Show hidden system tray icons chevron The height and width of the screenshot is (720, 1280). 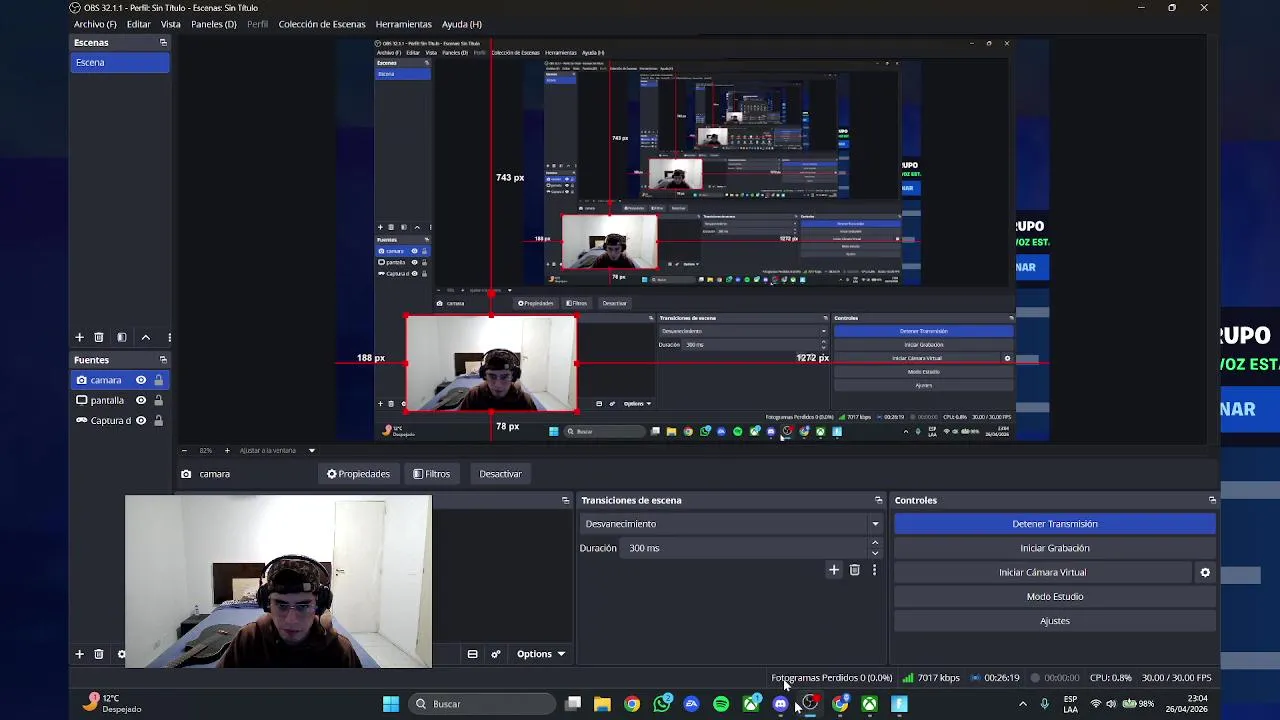point(1022,704)
